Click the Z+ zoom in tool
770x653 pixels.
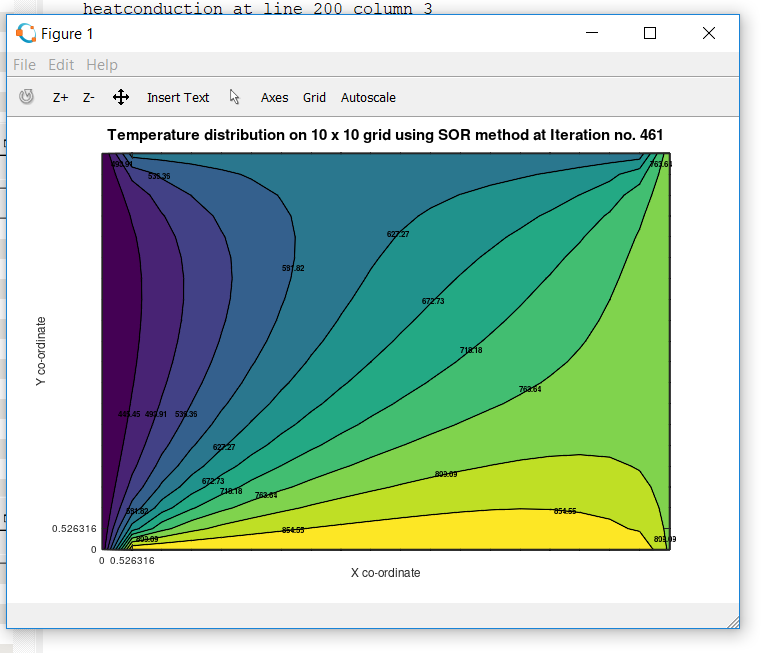[61, 97]
